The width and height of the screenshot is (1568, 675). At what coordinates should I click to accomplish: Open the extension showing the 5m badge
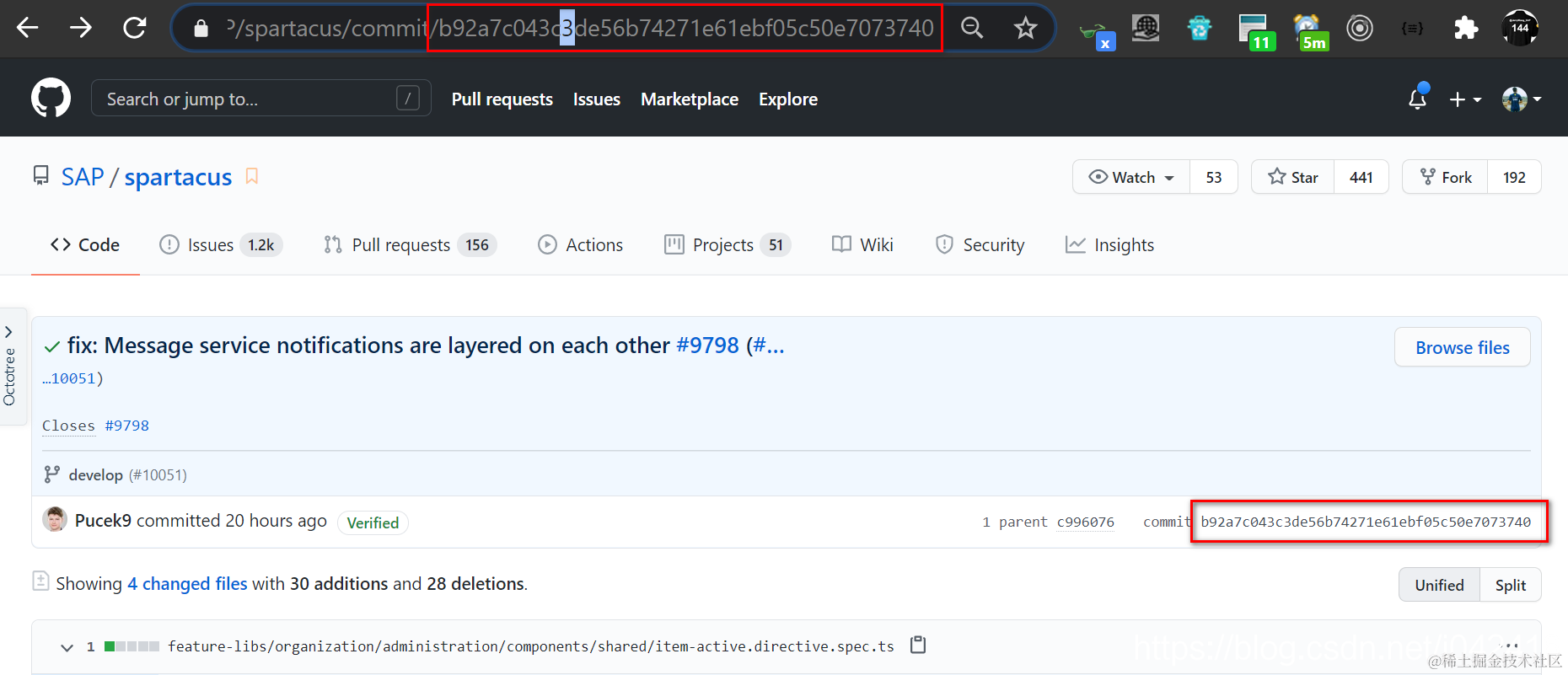coord(1310,32)
